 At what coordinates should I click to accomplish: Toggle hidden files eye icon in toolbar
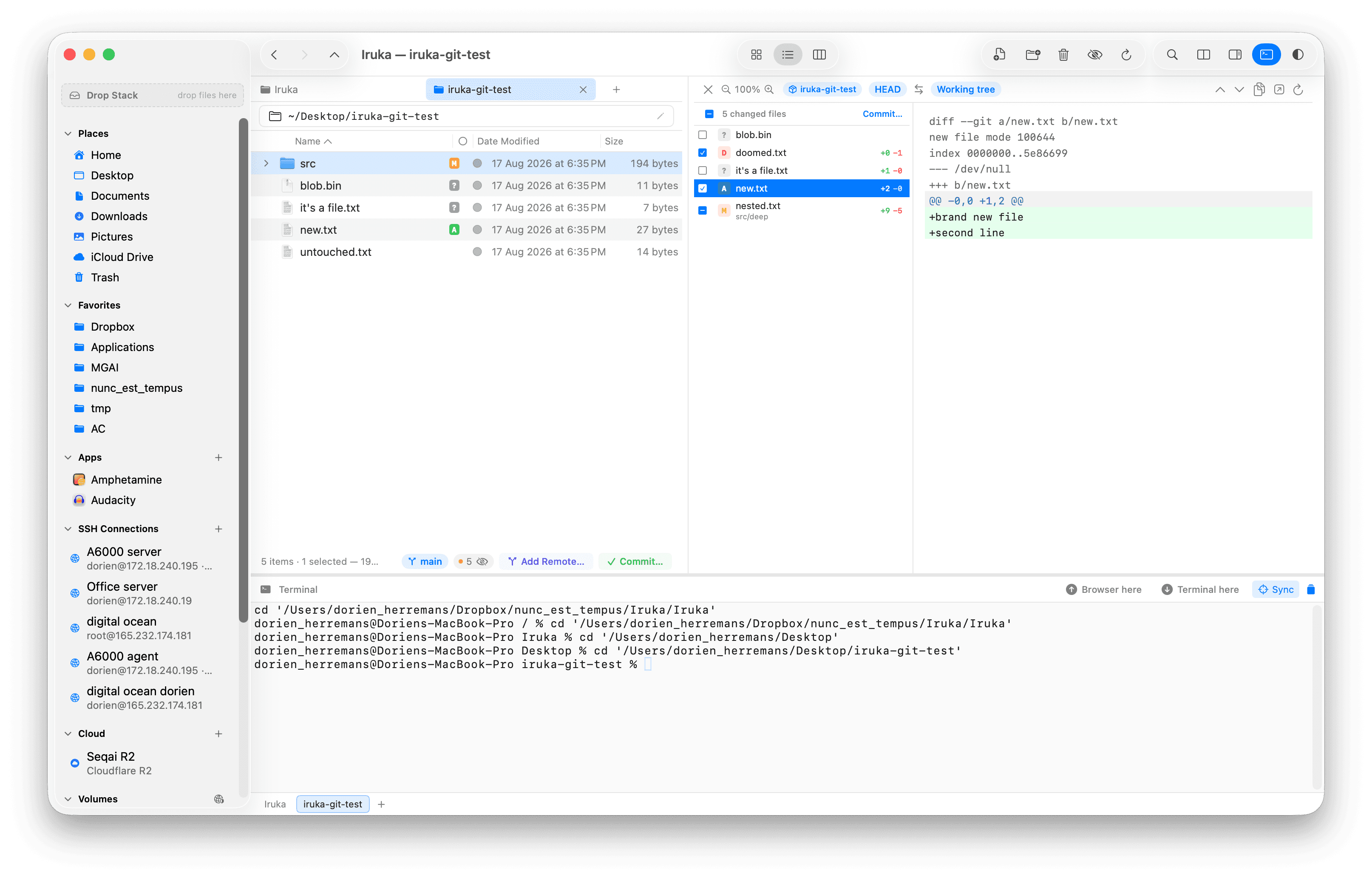1095,55
